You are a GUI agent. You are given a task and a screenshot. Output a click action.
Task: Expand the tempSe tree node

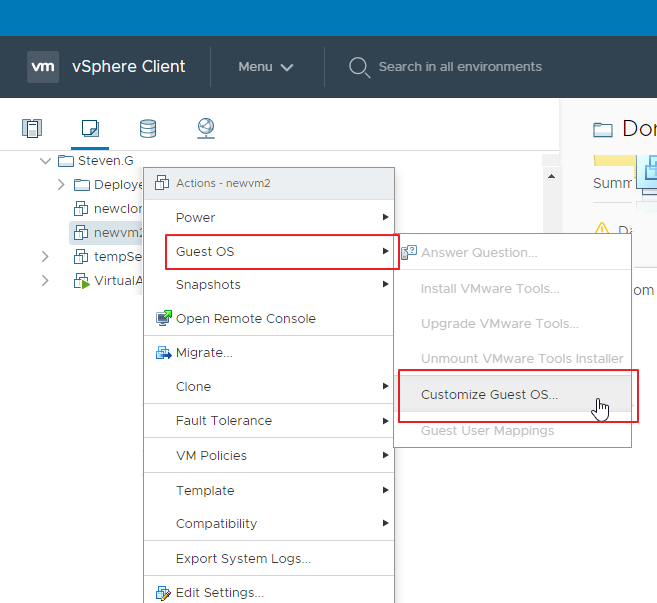click(x=45, y=257)
